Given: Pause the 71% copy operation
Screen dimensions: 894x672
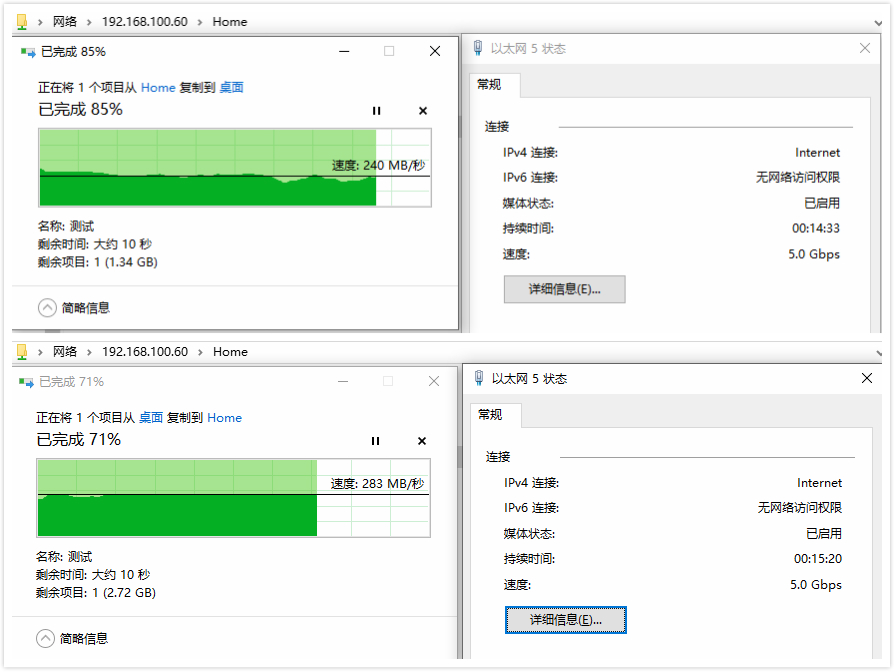Looking at the screenshot, I should pyautogui.click(x=375, y=441).
